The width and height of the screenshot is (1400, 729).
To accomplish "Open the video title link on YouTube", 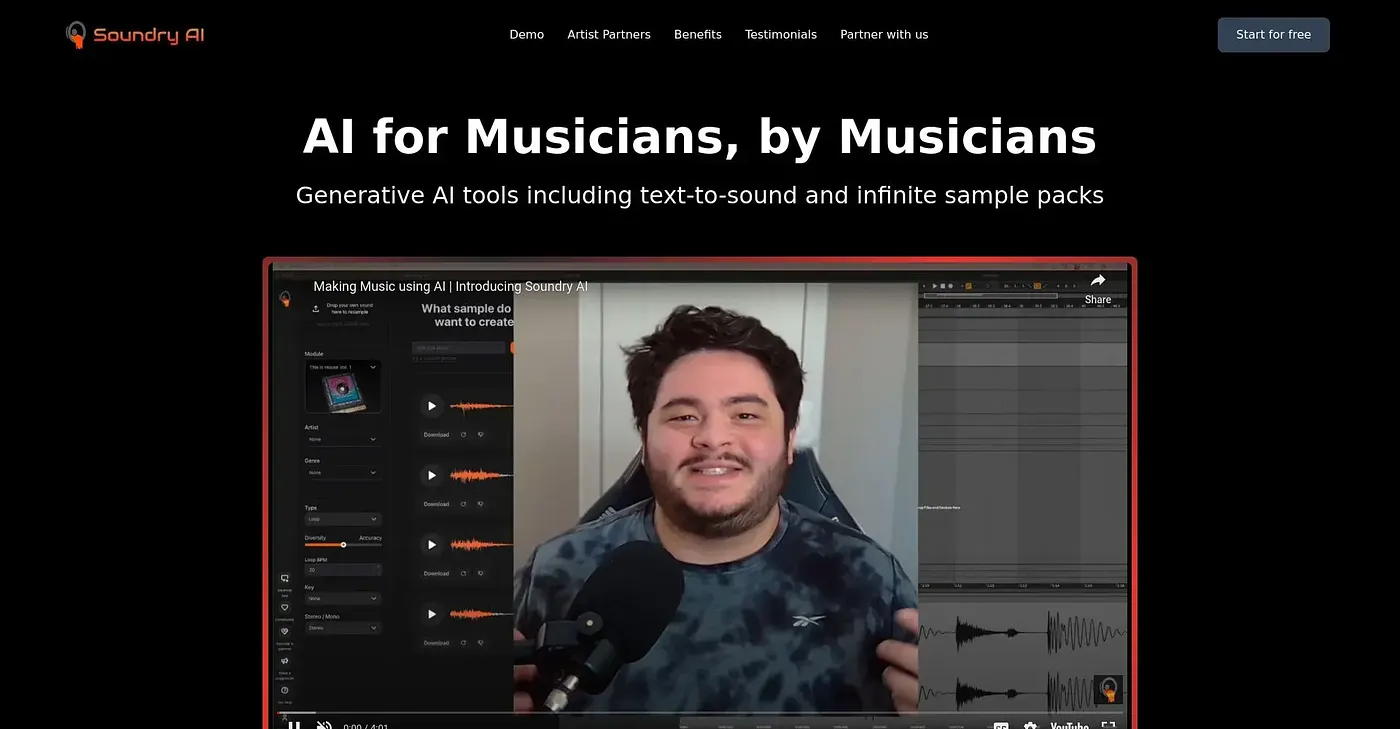I will pyautogui.click(x=450, y=286).
